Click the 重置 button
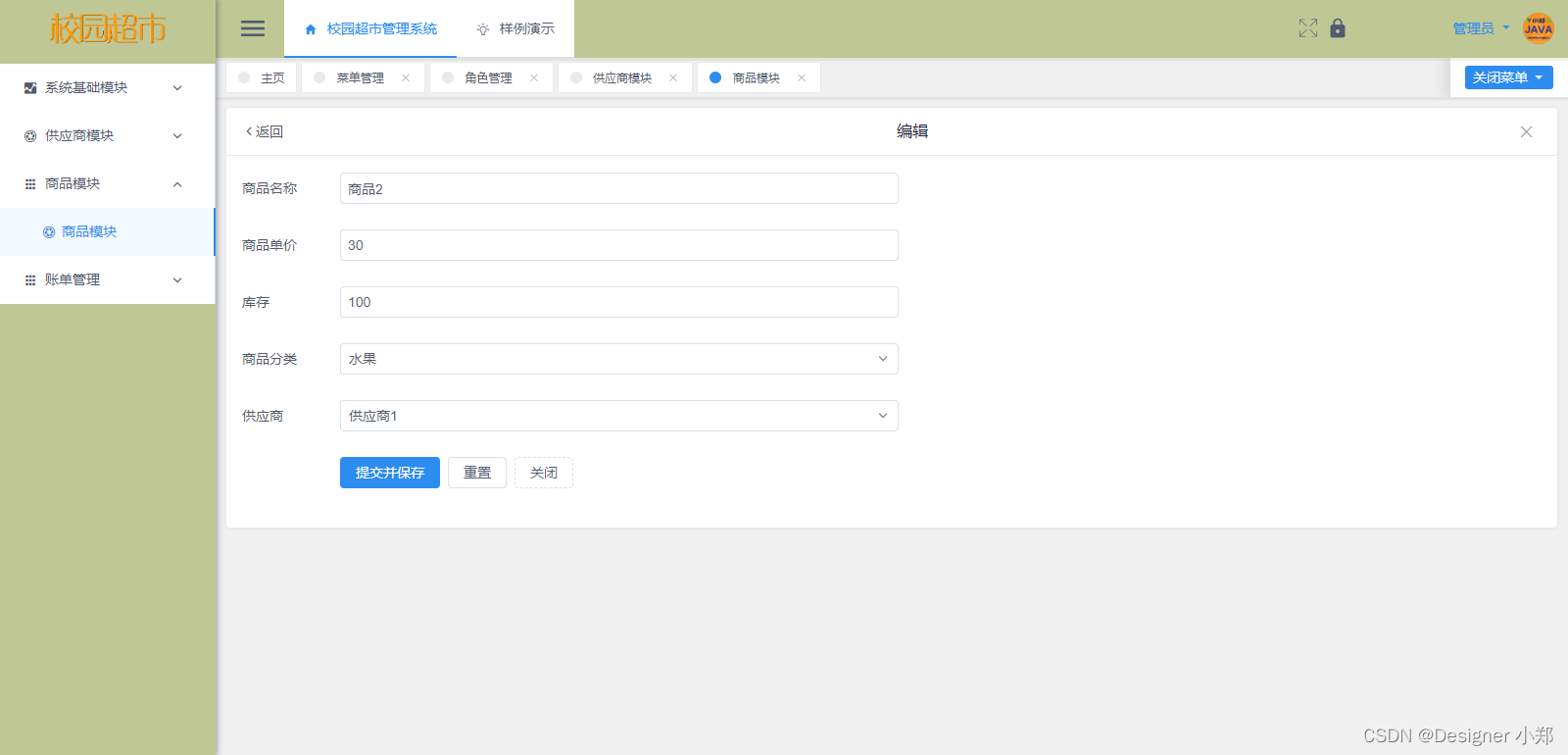The width and height of the screenshot is (1568, 755). tap(477, 473)
